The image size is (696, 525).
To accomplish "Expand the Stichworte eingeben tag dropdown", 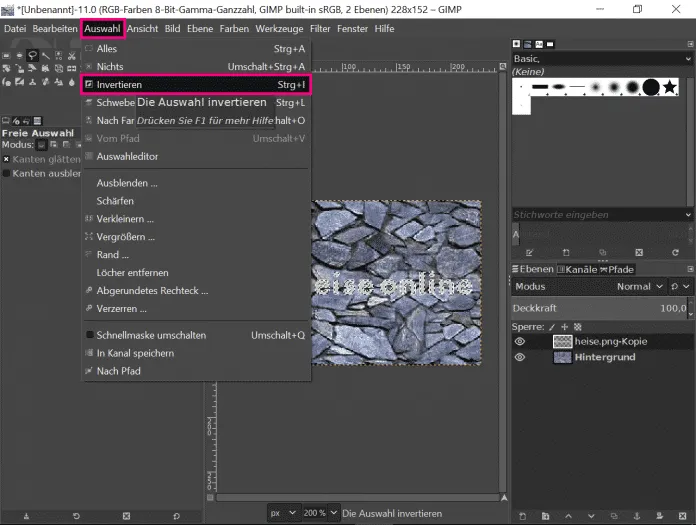I will tap(687, 215).
